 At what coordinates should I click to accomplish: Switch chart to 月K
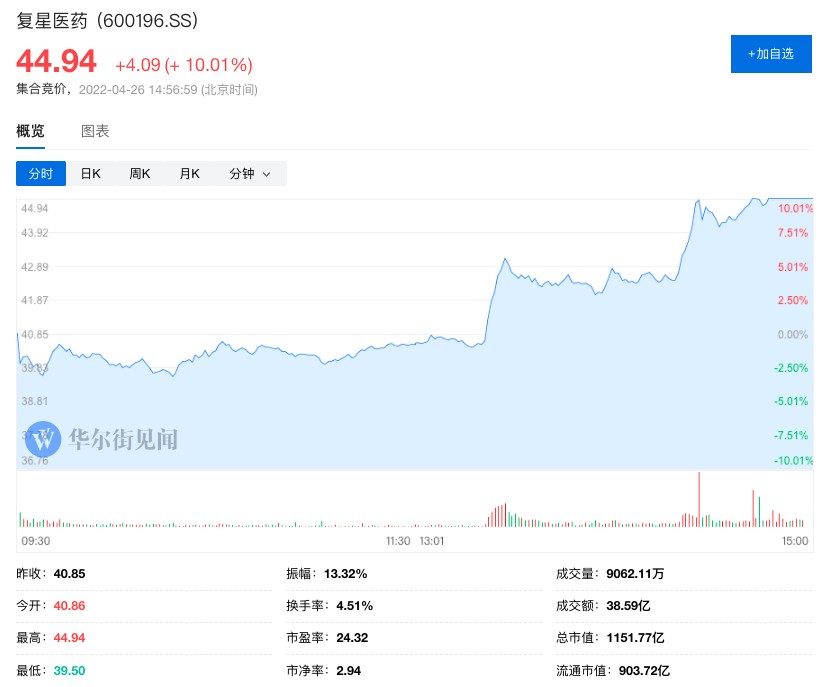pos(190,174)
